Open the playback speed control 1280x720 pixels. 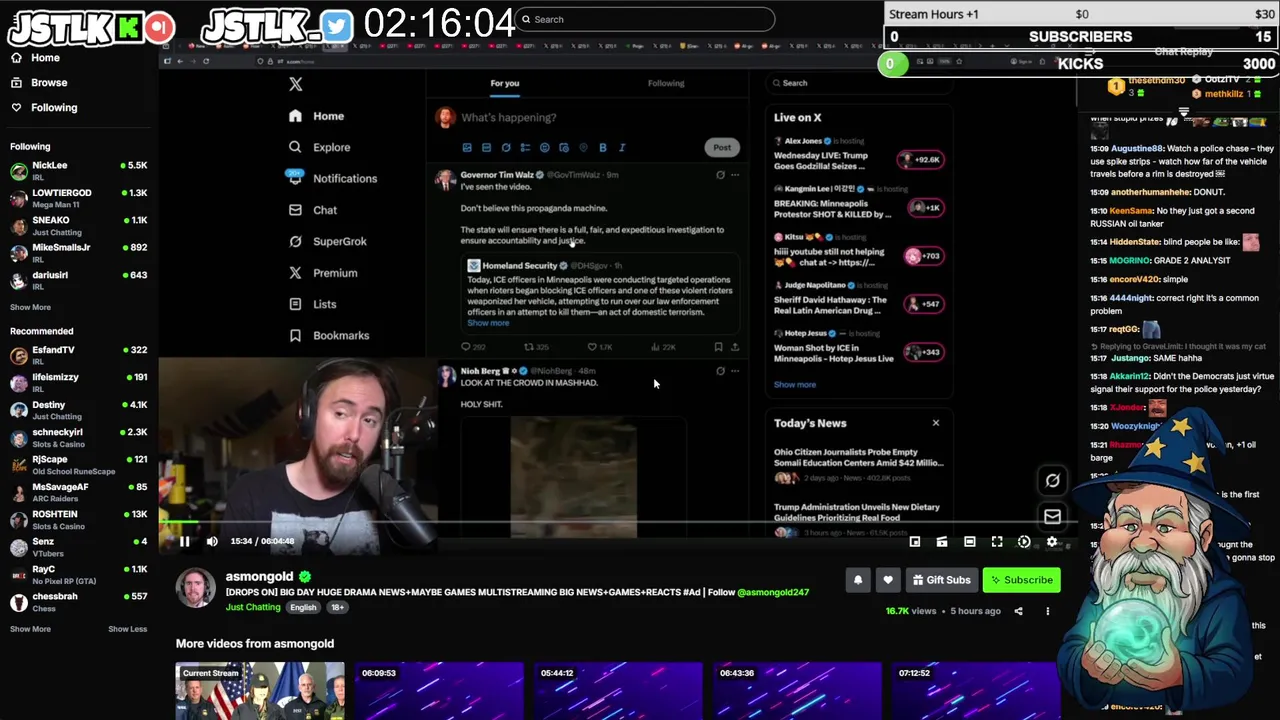(1024, 541)
